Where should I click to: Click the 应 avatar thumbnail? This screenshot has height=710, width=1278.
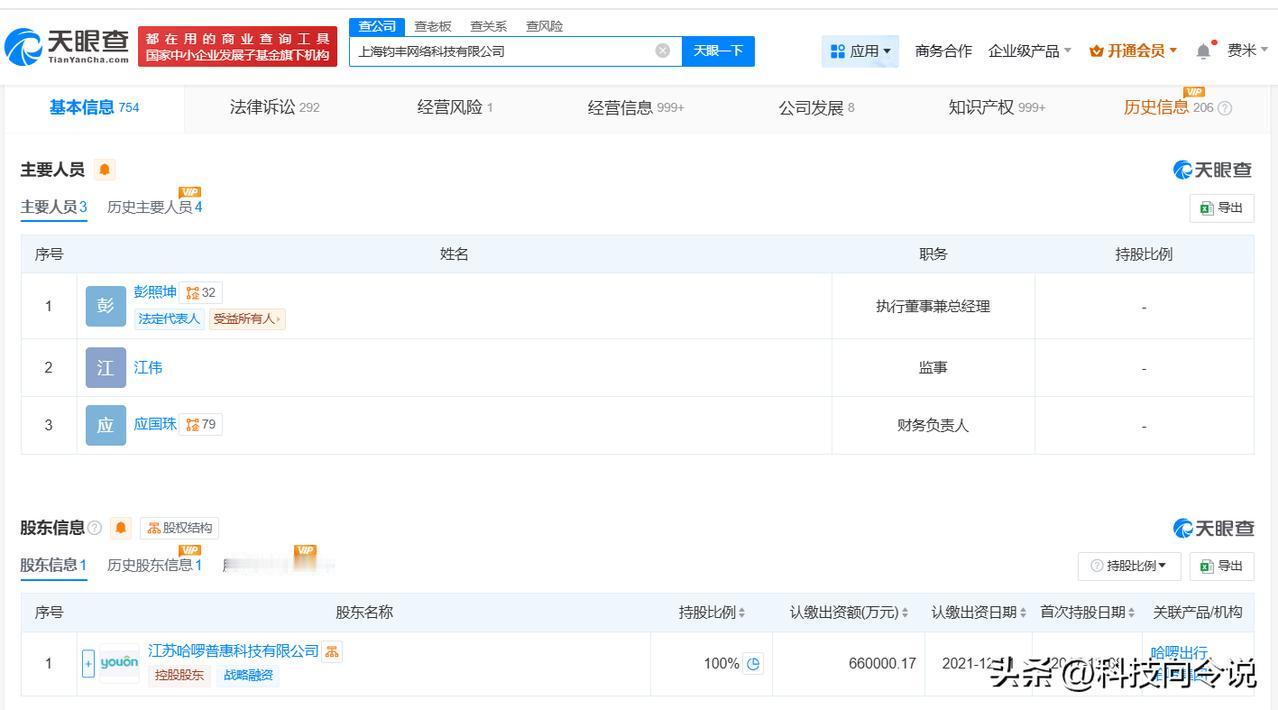click(106, 425)
